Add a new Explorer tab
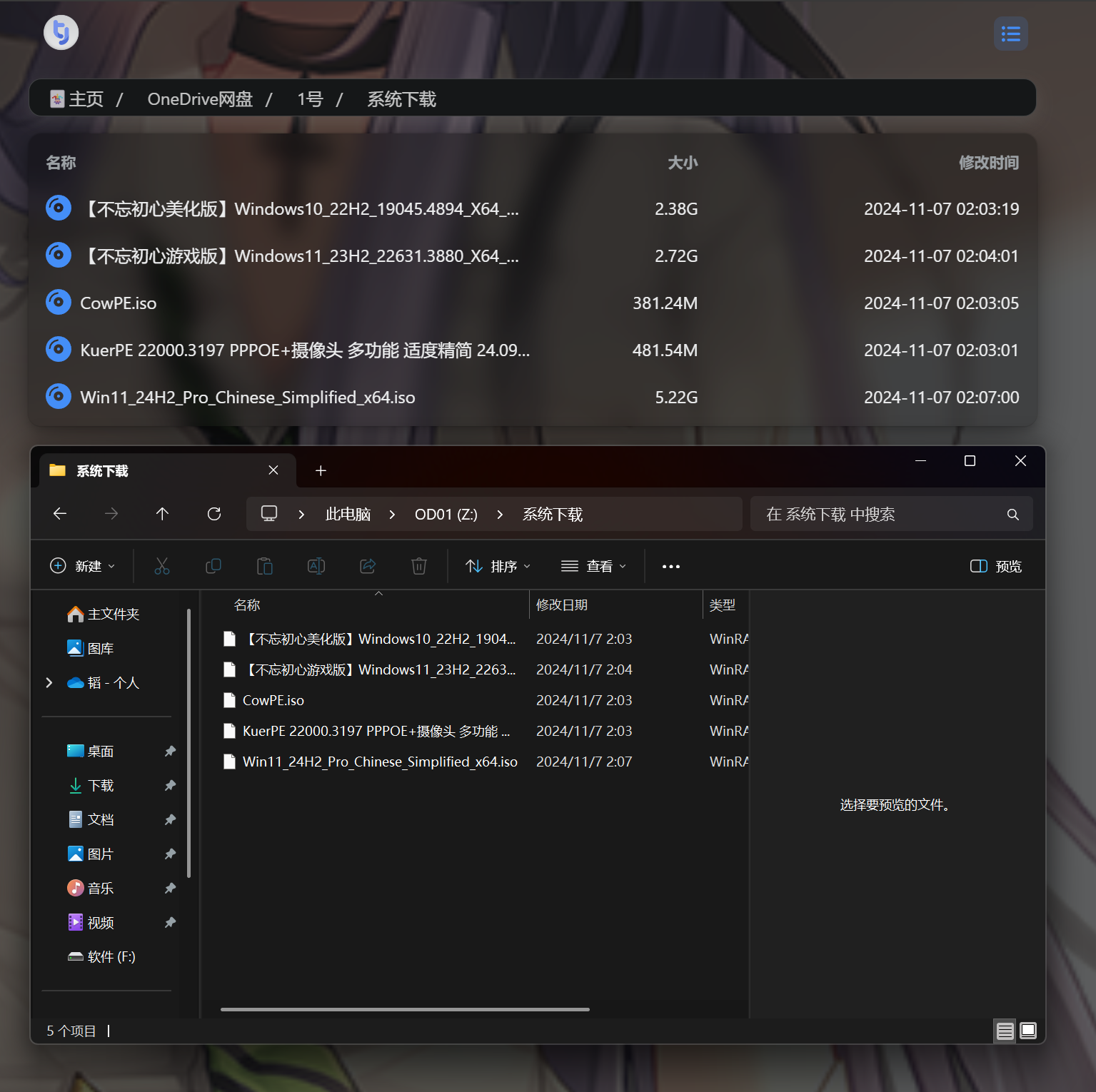The height and width of the screenshot is (1092, 1096). pos(321,470)
